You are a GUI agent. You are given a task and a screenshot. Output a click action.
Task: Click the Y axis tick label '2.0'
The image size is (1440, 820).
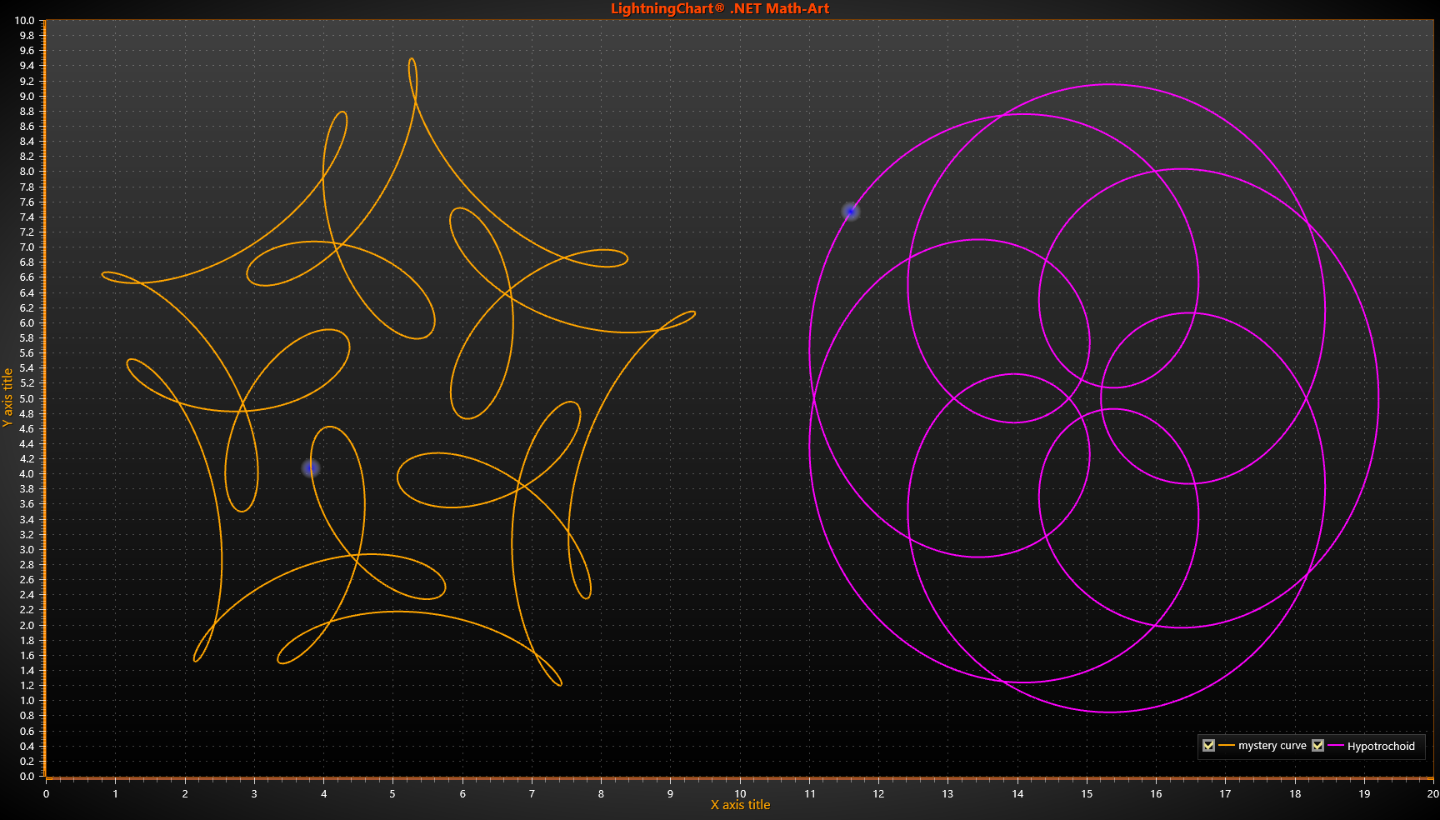coord(27,626)
